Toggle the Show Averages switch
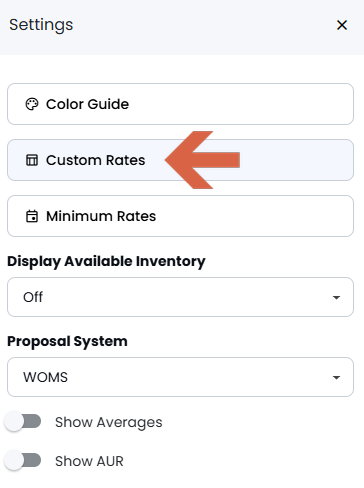The image size is (364, 488). coord(23,422)
